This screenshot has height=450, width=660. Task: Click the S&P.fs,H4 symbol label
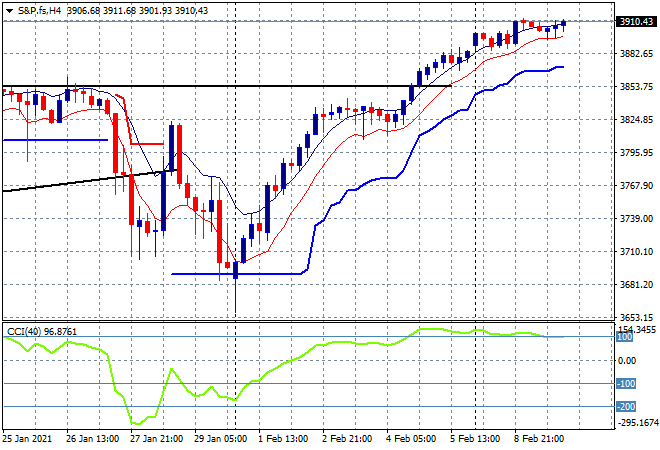[39, 11]
